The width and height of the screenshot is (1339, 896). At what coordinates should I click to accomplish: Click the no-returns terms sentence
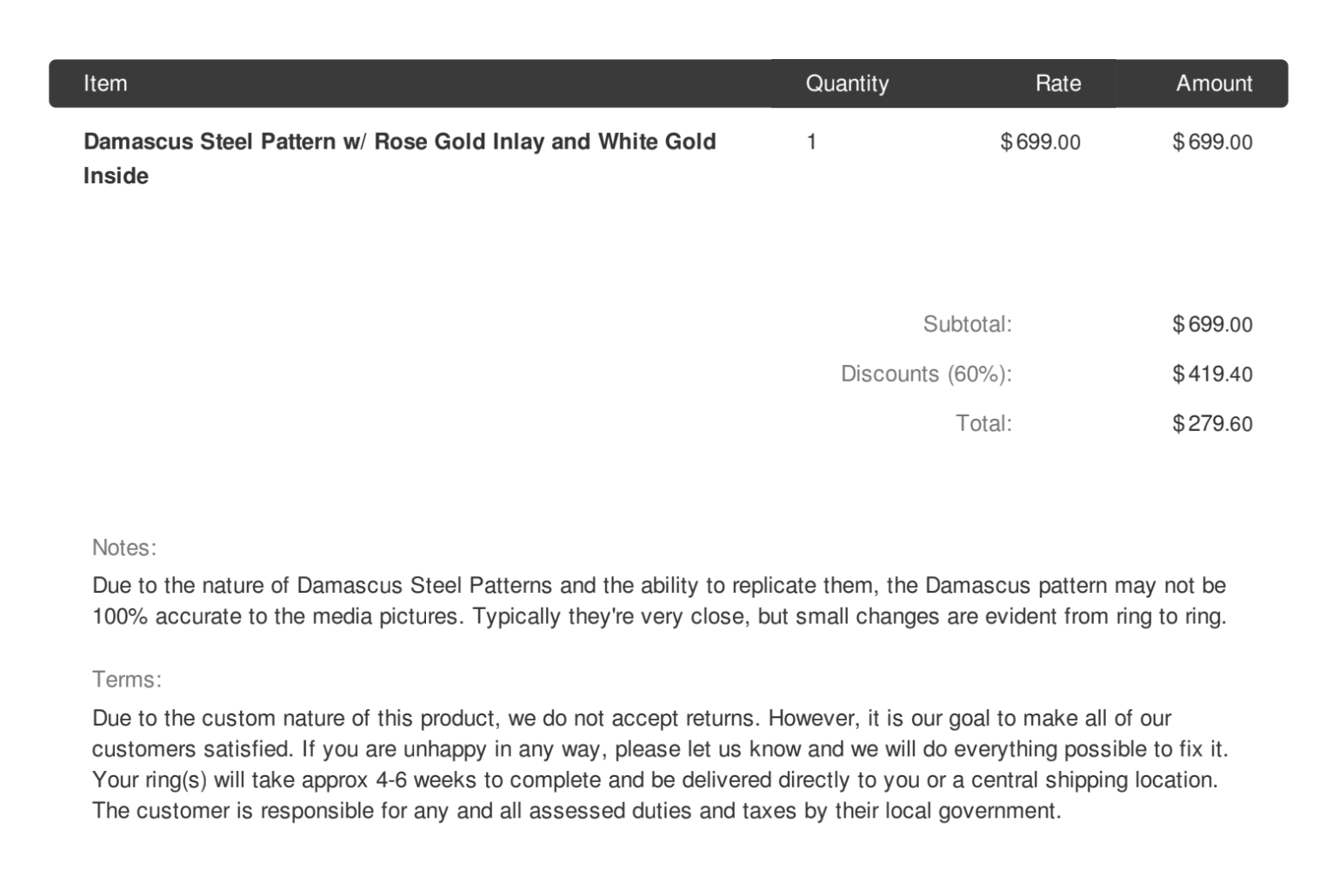point(426,718)
